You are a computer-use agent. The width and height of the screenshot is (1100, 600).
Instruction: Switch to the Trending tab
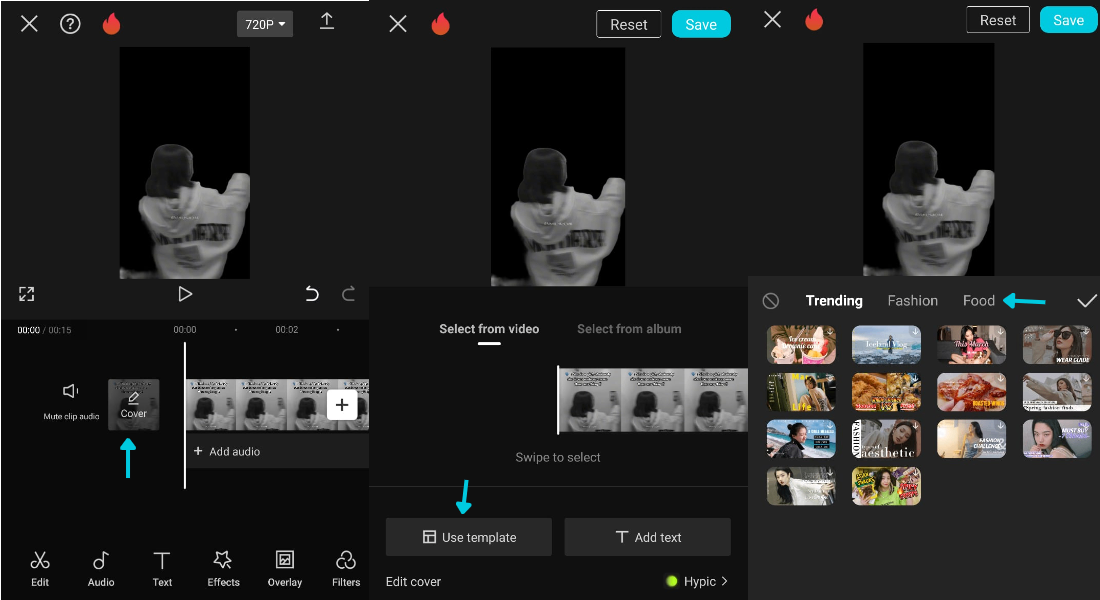(x=834, y=300)
